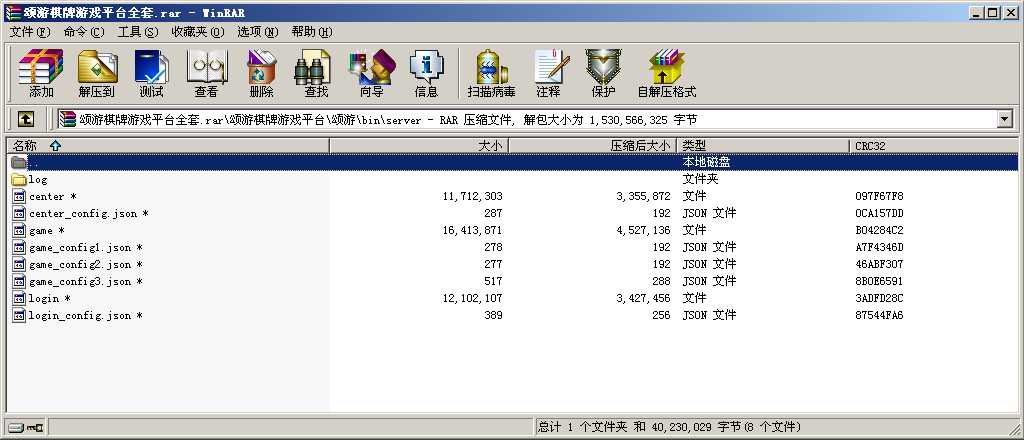Click the archive path address field

tap(535, 119)
